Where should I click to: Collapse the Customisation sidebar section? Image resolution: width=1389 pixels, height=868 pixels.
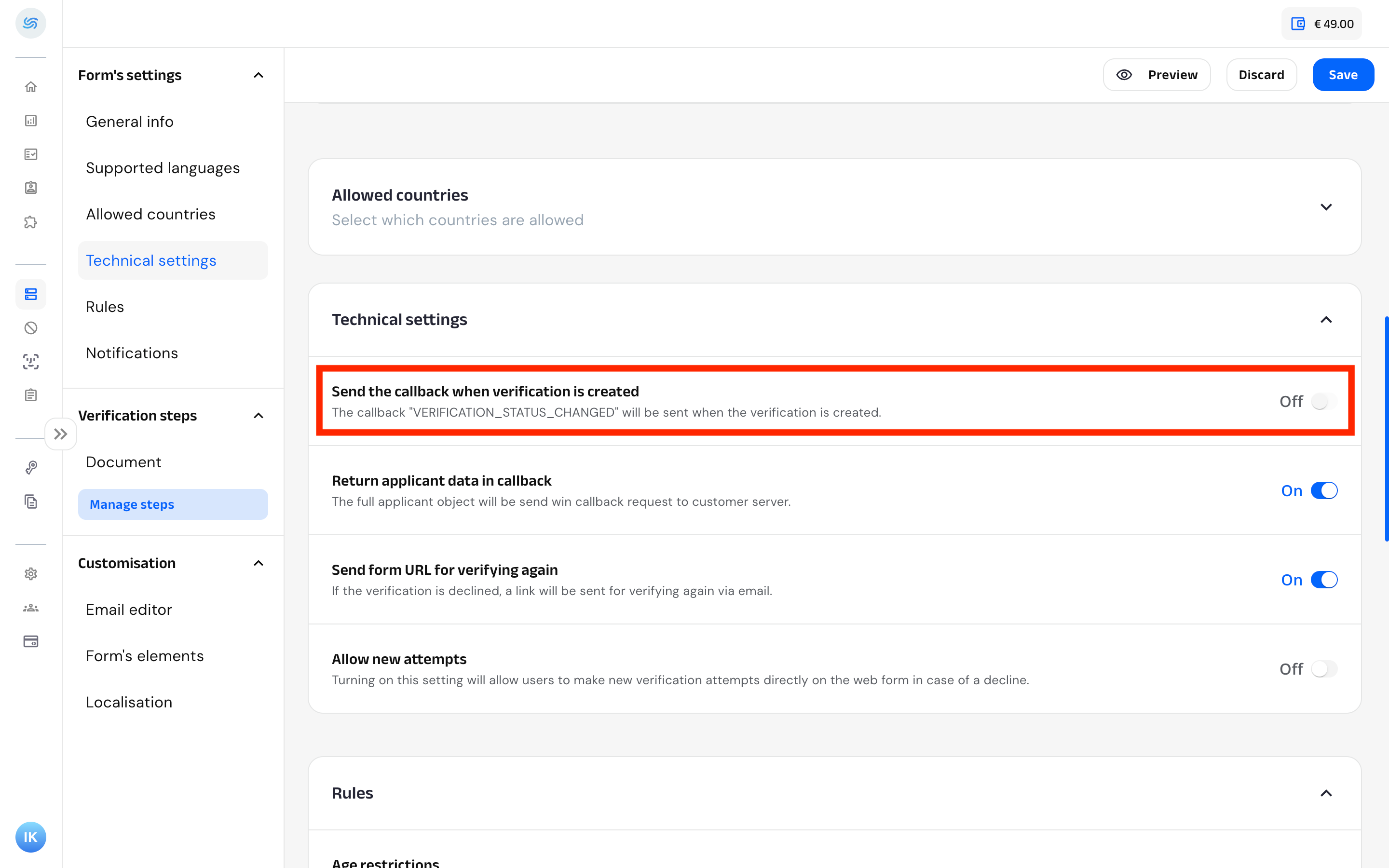[259, 563]
